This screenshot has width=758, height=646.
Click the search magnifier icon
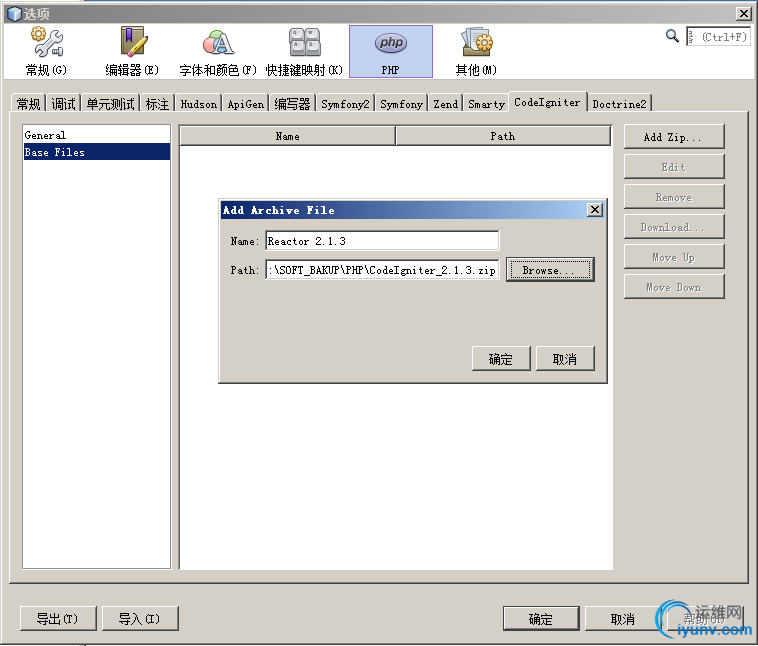coord(672,36)
